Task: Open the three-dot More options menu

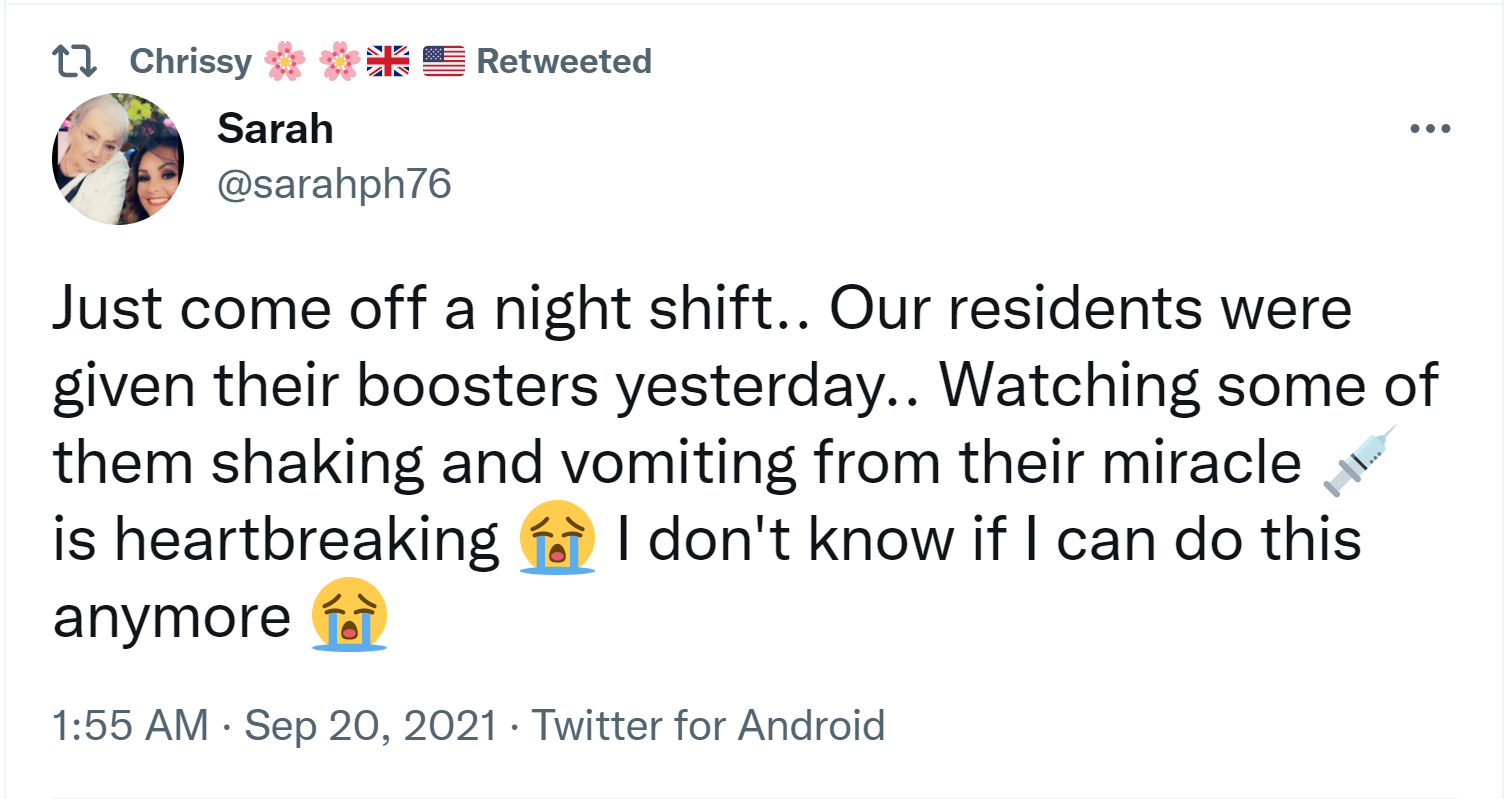Action: pos(1429,129)
